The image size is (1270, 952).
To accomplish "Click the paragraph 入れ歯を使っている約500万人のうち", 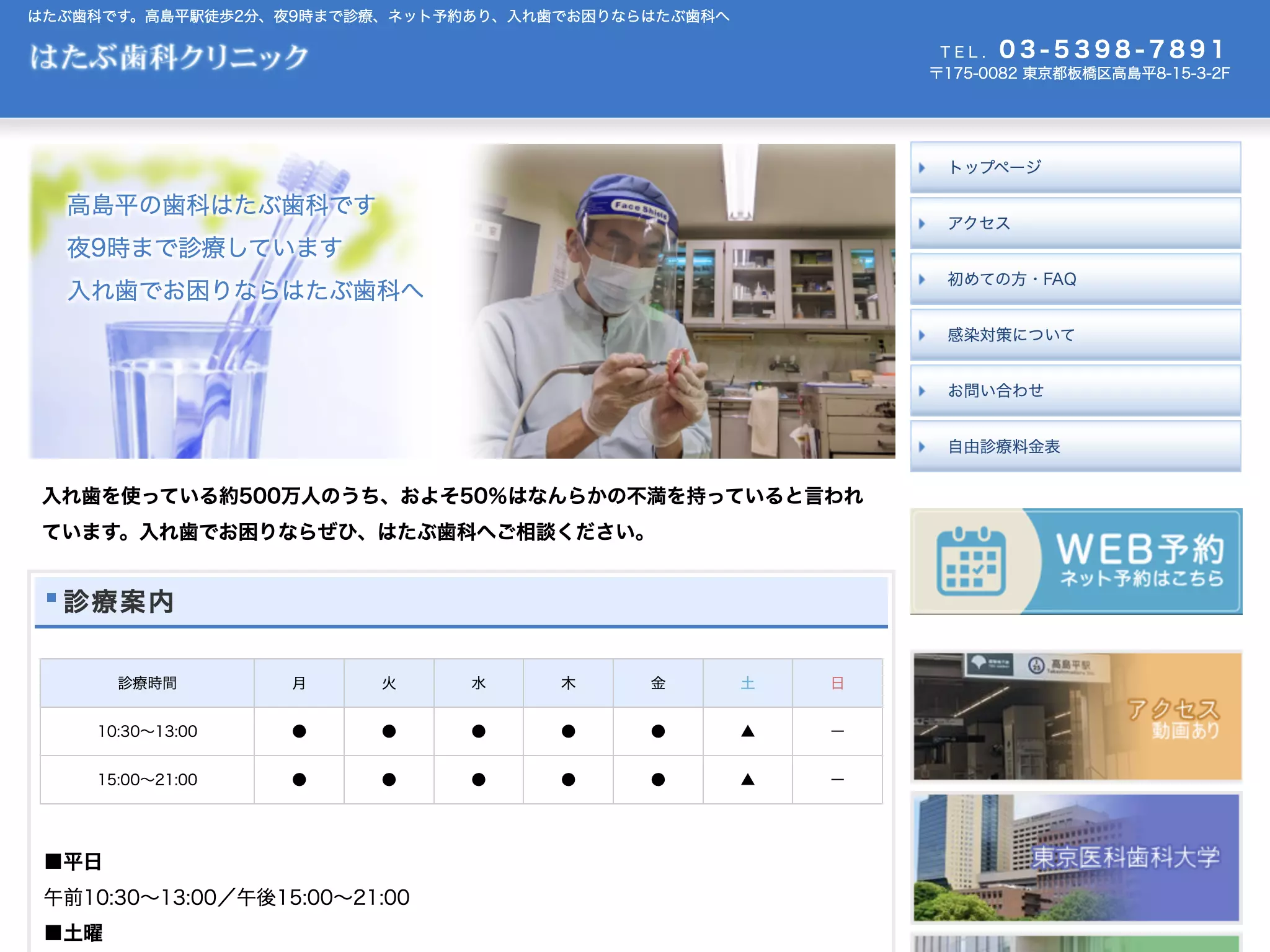I will point(453,513).
